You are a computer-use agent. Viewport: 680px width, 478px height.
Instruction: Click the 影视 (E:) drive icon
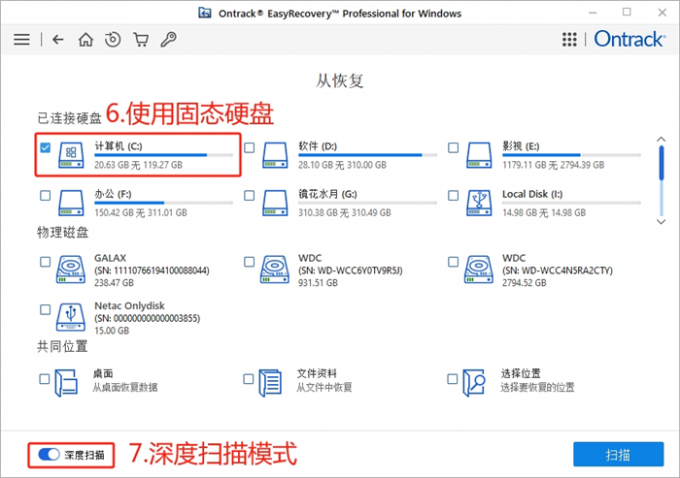point(479,155)
